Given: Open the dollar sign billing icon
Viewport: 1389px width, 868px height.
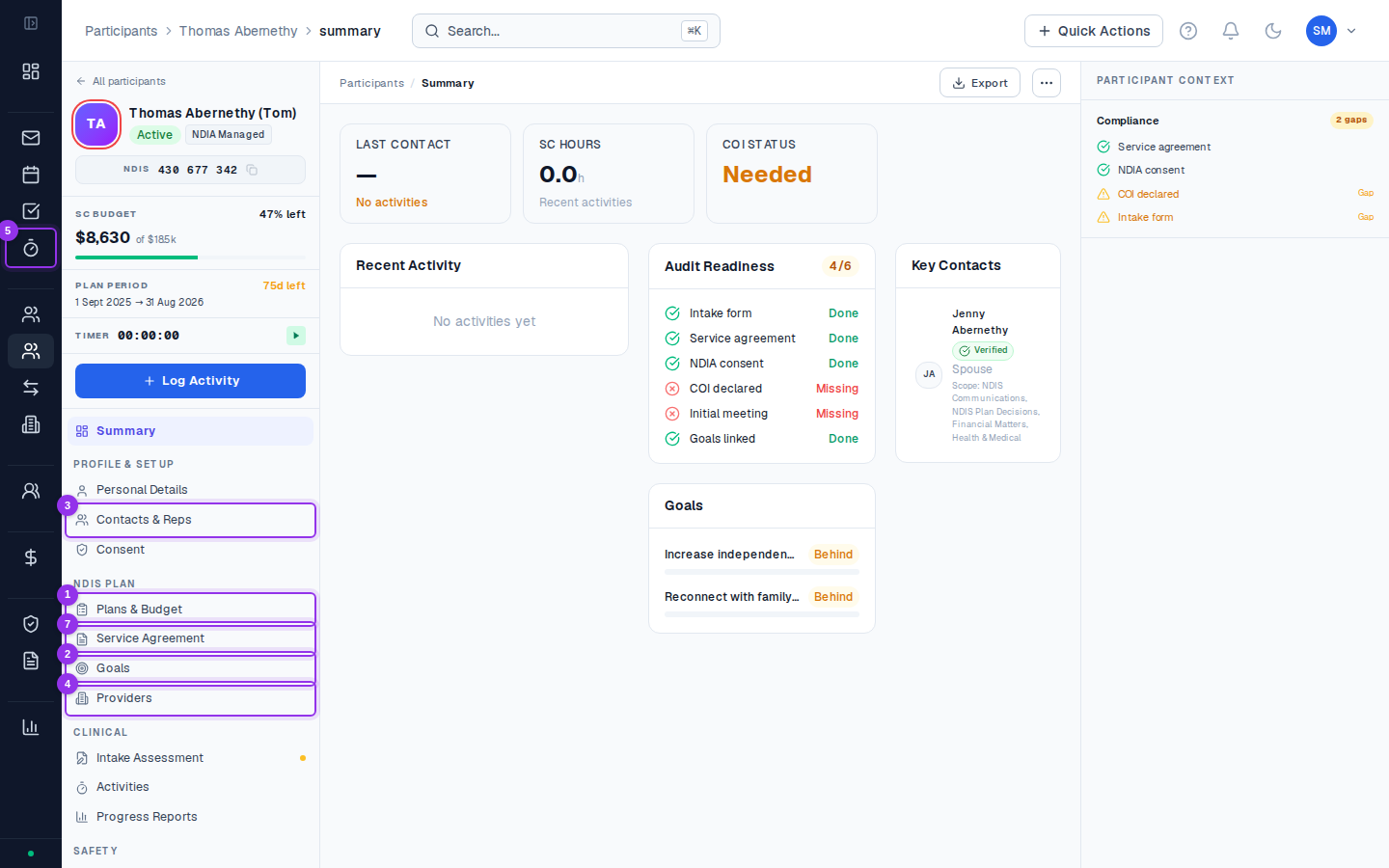Looking at the screenshot, I should point(31,557).
